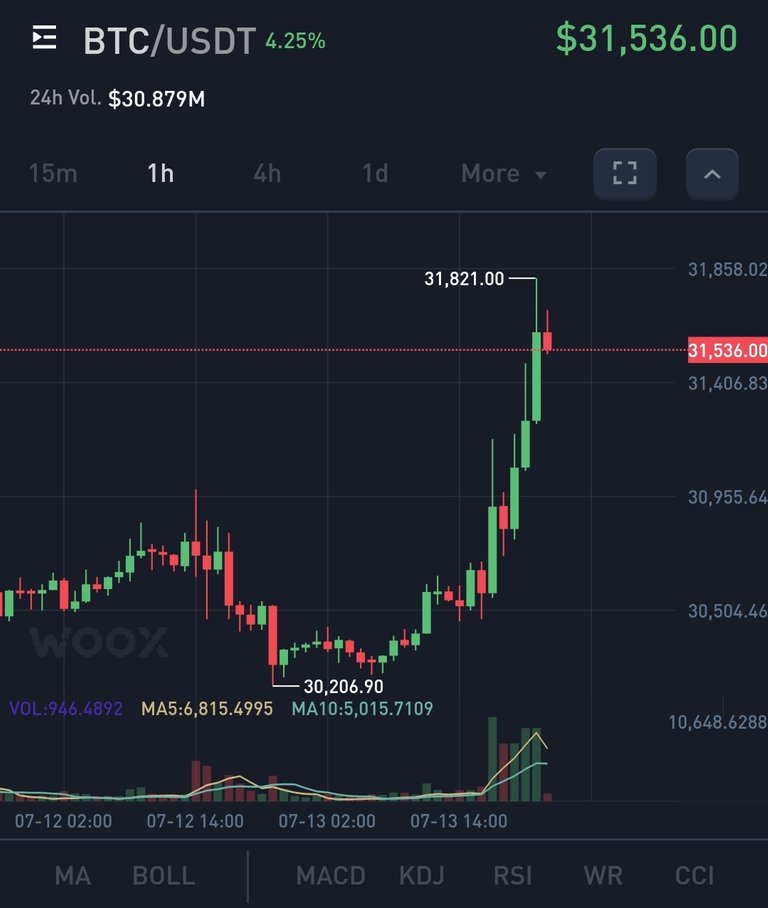Switch to the 1h timeframe
Viewport: 768px width, 908px height.
point(160,174)
